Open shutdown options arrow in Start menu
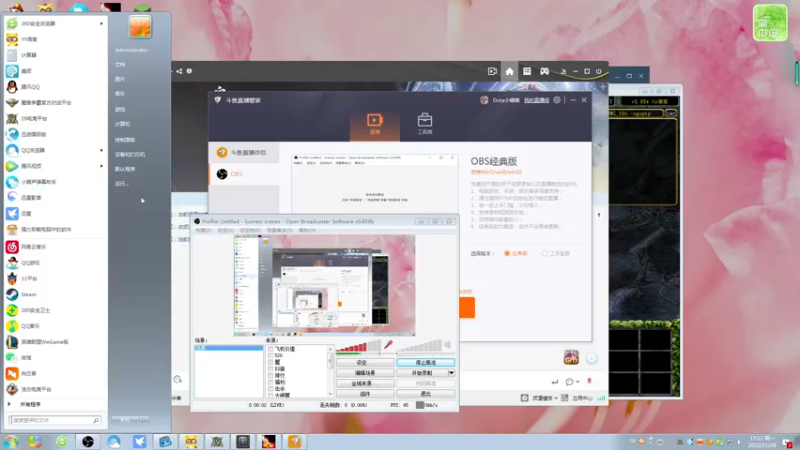 (x=144, y=420)
